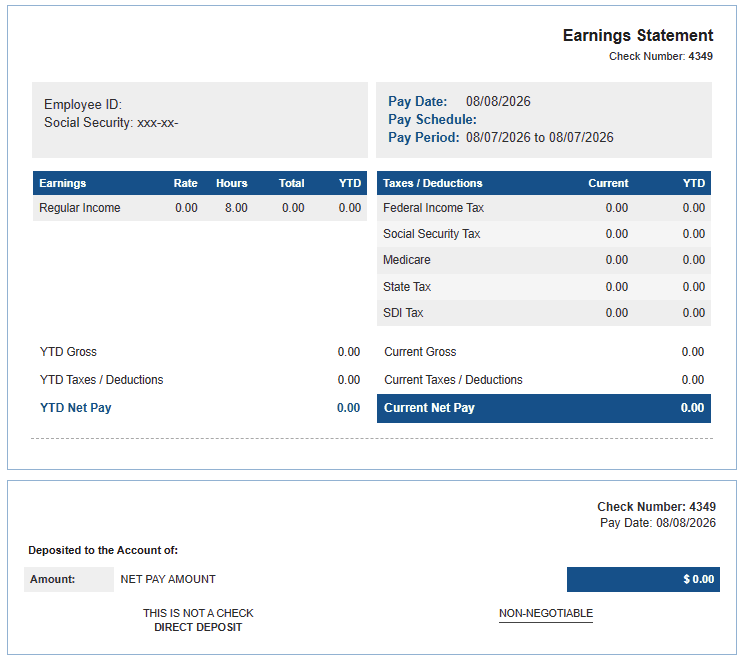Viewport: 743px width, 664px height.
Task: Select Check Number 4349 under the title
Action: (x=661, y=56)
